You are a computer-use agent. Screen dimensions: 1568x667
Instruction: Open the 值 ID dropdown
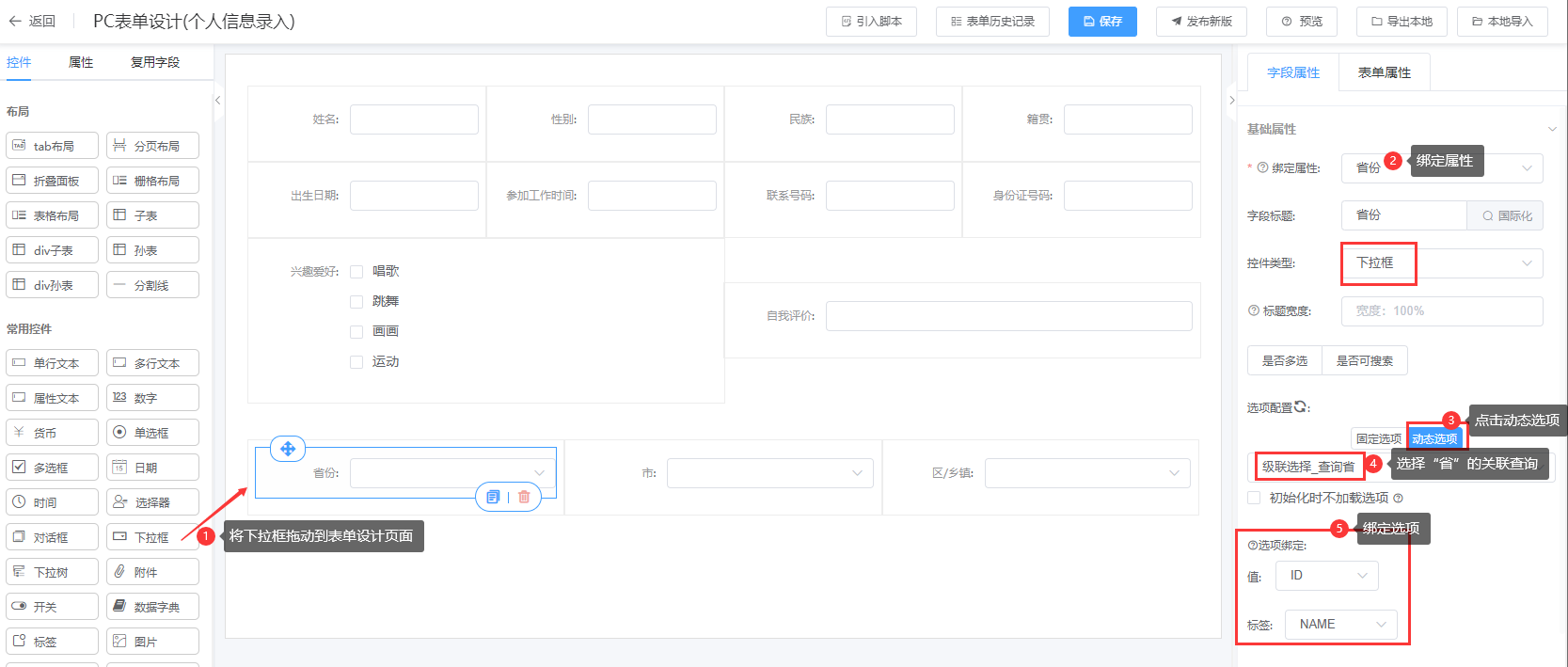(x=1326, y=576)
